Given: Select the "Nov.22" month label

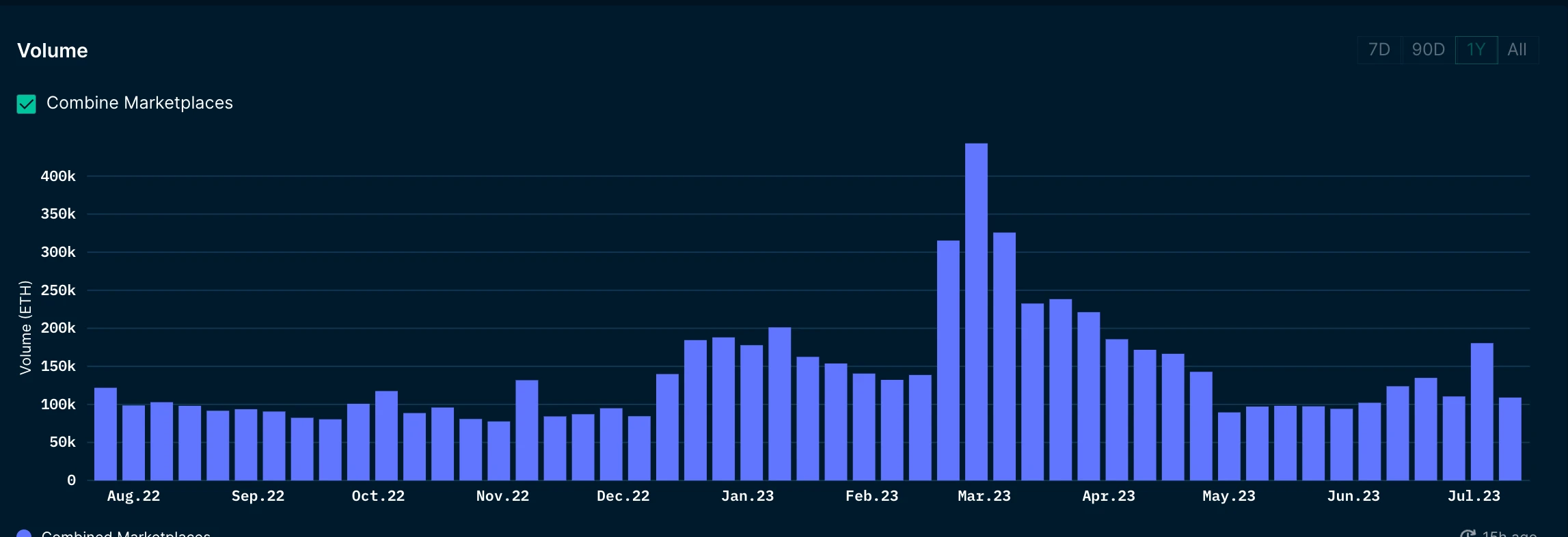Looking at the screenshot, I should (x=502, y=496).
